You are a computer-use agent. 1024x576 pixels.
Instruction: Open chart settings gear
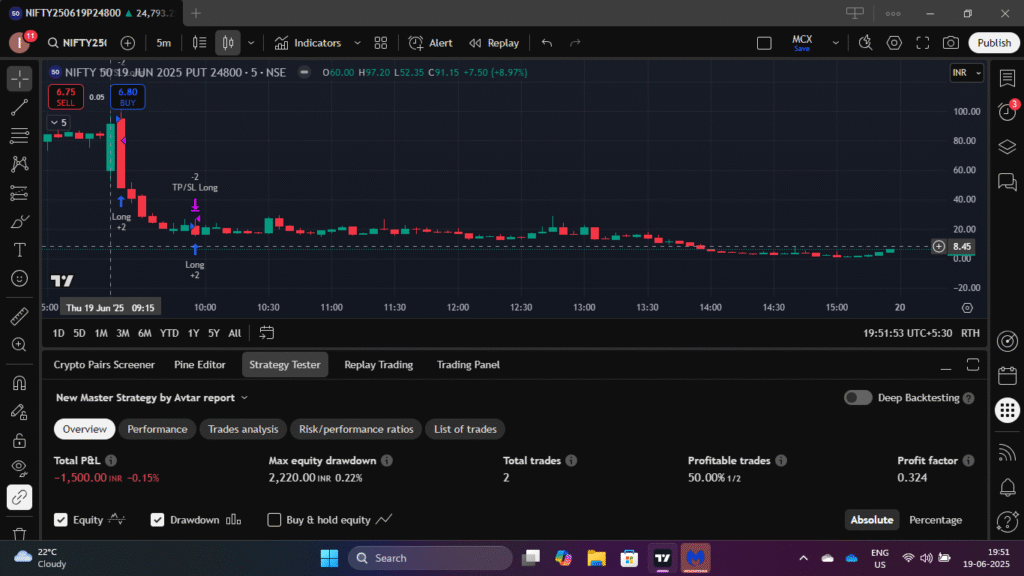pos(894,43)
